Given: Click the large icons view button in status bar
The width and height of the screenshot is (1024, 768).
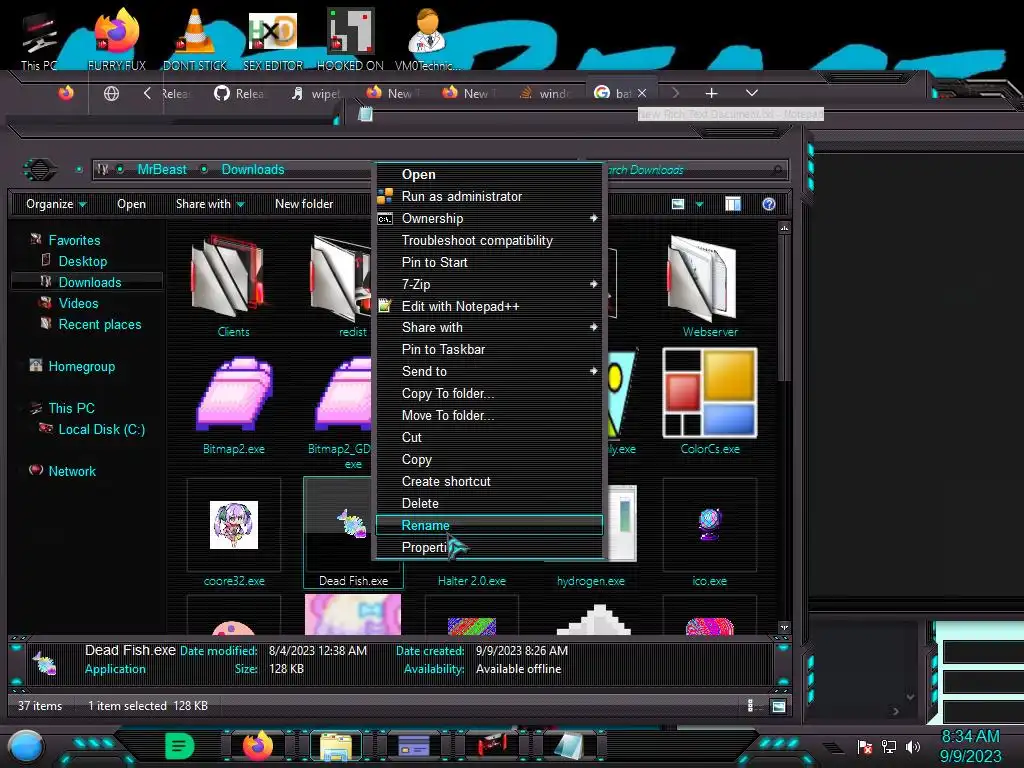Looking at the screenshot, I should click(x=778, y=706).
